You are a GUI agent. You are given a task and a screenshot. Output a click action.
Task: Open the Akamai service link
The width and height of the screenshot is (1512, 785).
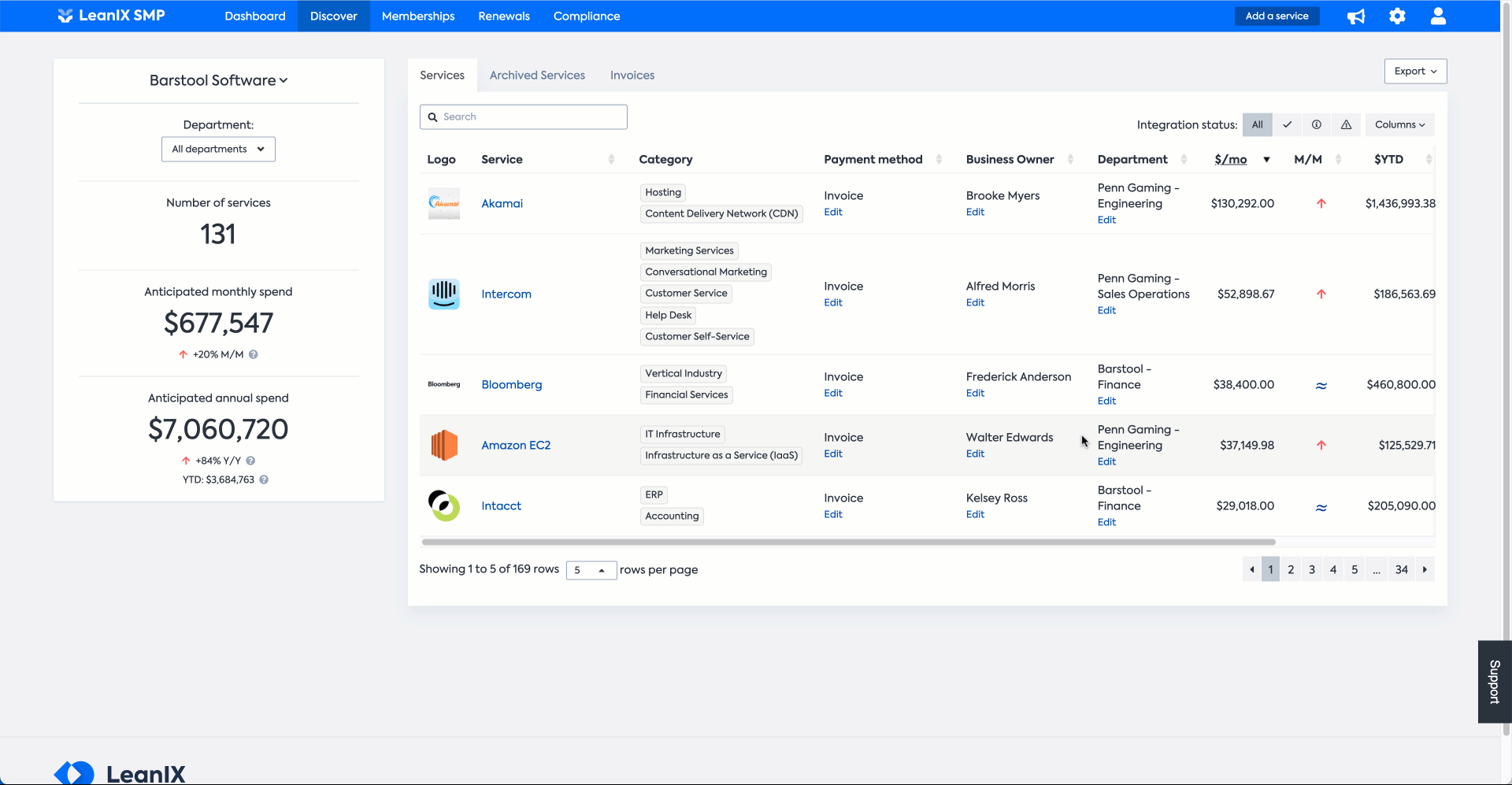point(502,203)
